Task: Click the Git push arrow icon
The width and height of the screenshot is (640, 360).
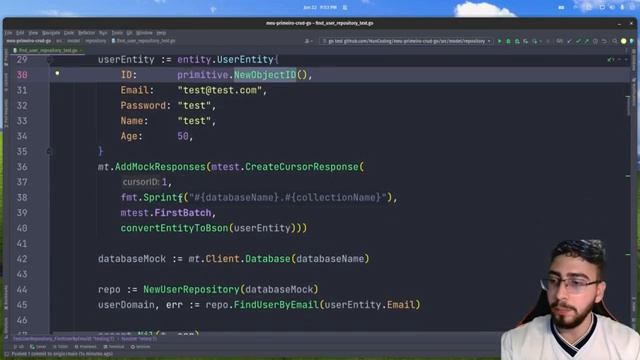Action: pos(587,41)
